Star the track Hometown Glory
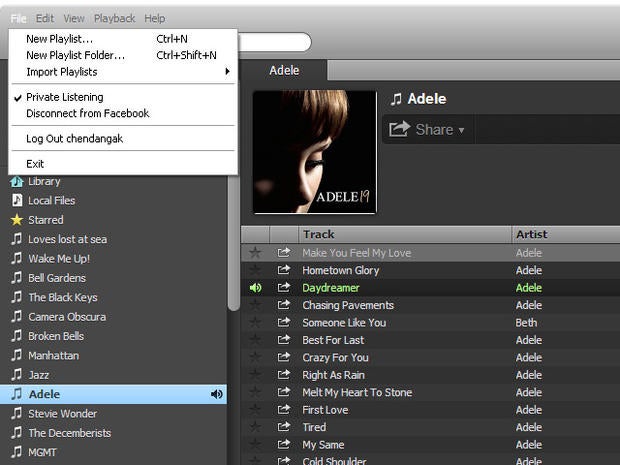620x465 pixels. coord(255,270)
